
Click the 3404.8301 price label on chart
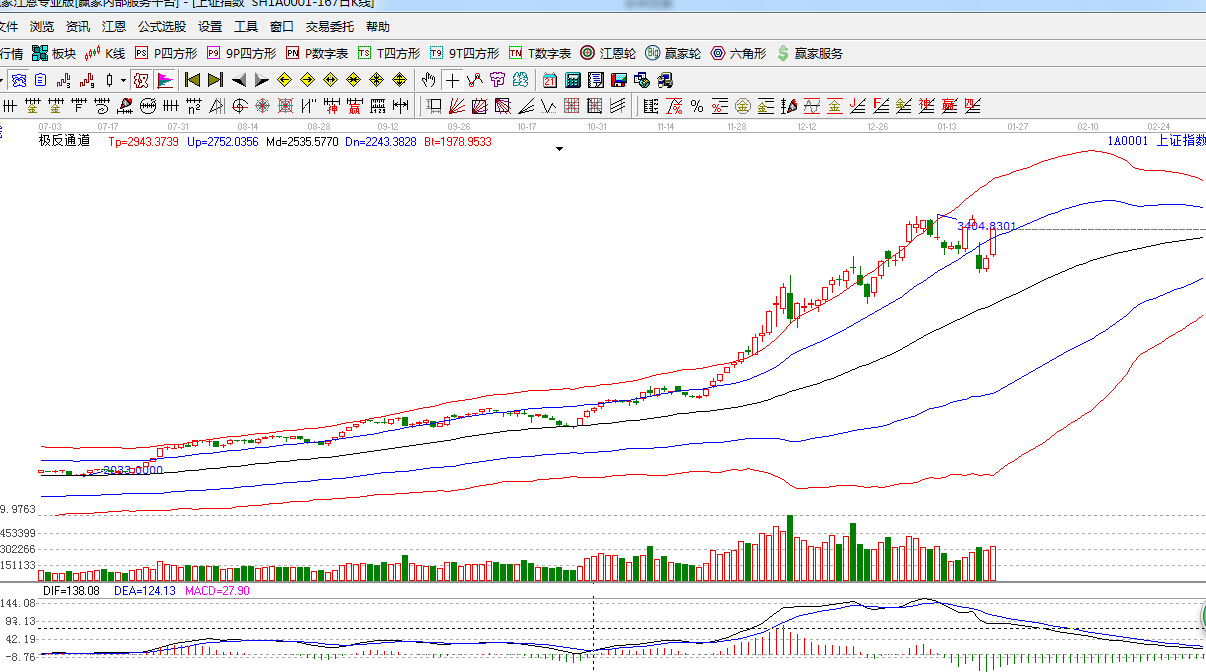pos(986,226)
